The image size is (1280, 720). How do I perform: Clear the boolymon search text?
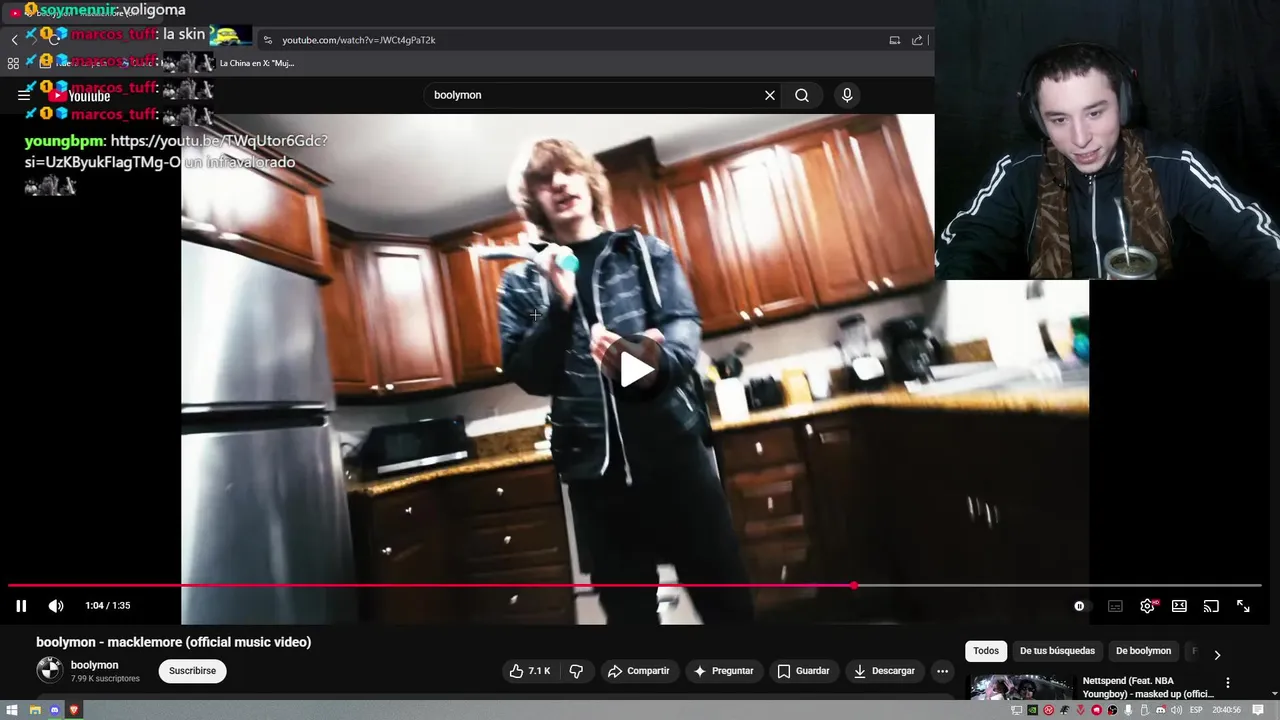770,95
